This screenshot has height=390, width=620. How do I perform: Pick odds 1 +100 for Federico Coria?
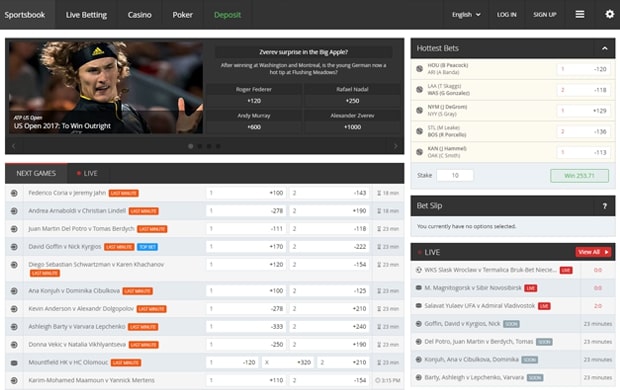click(246, 193)
